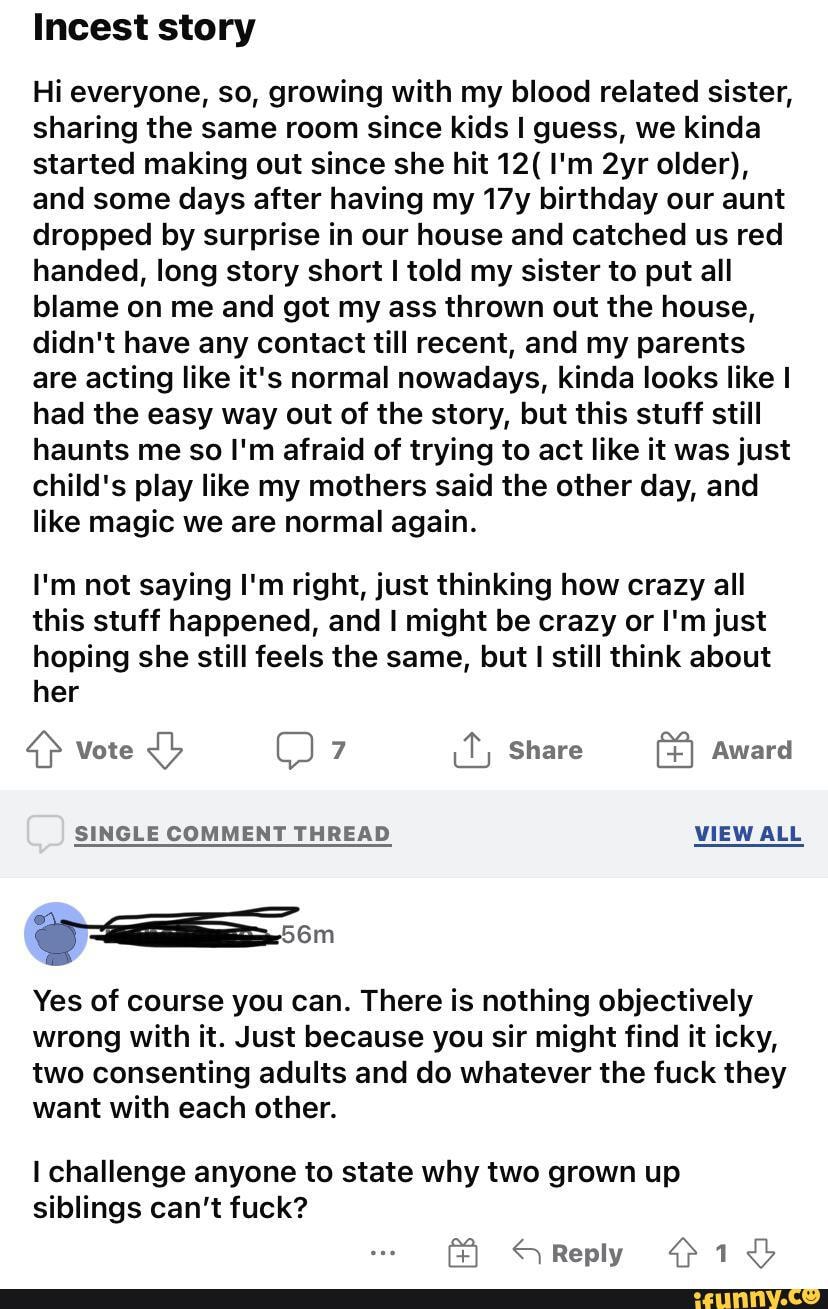Click the Reply arrow icon on the comment
The width and height of the screenshot is (828, 1309).
coord(525,1253)
